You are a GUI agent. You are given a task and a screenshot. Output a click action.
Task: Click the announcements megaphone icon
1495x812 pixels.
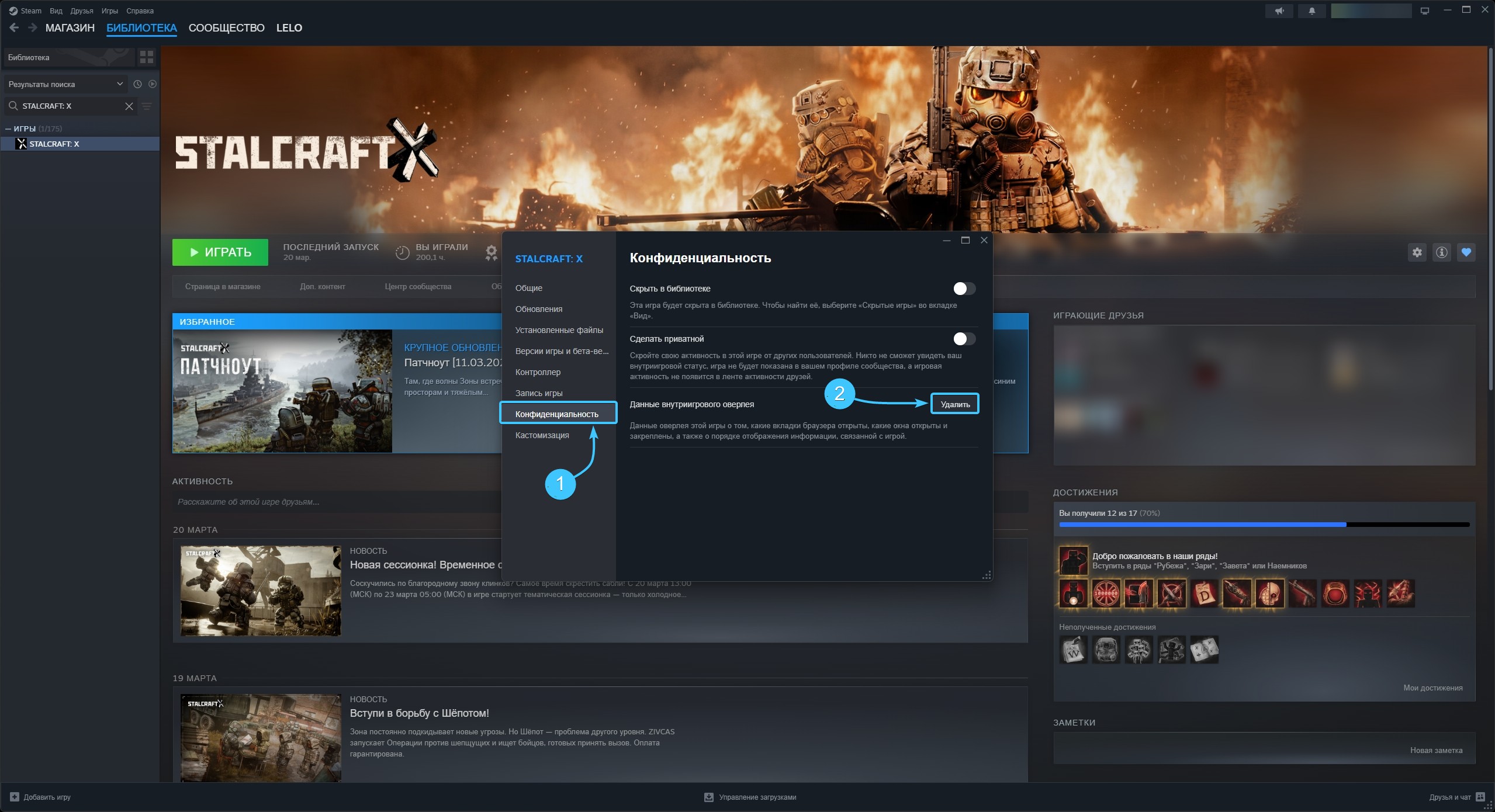coord(1279,11)
